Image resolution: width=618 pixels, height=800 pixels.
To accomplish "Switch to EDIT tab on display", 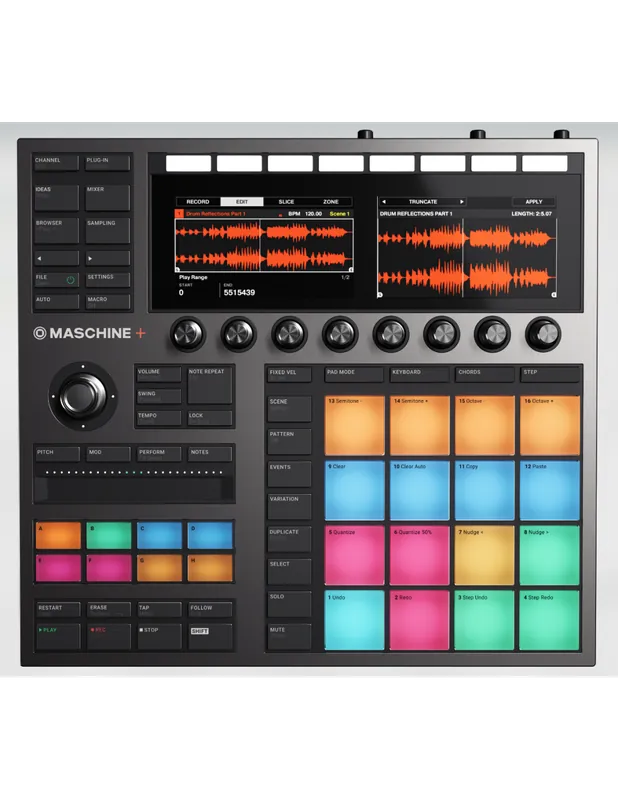I will tap(242, 202).
